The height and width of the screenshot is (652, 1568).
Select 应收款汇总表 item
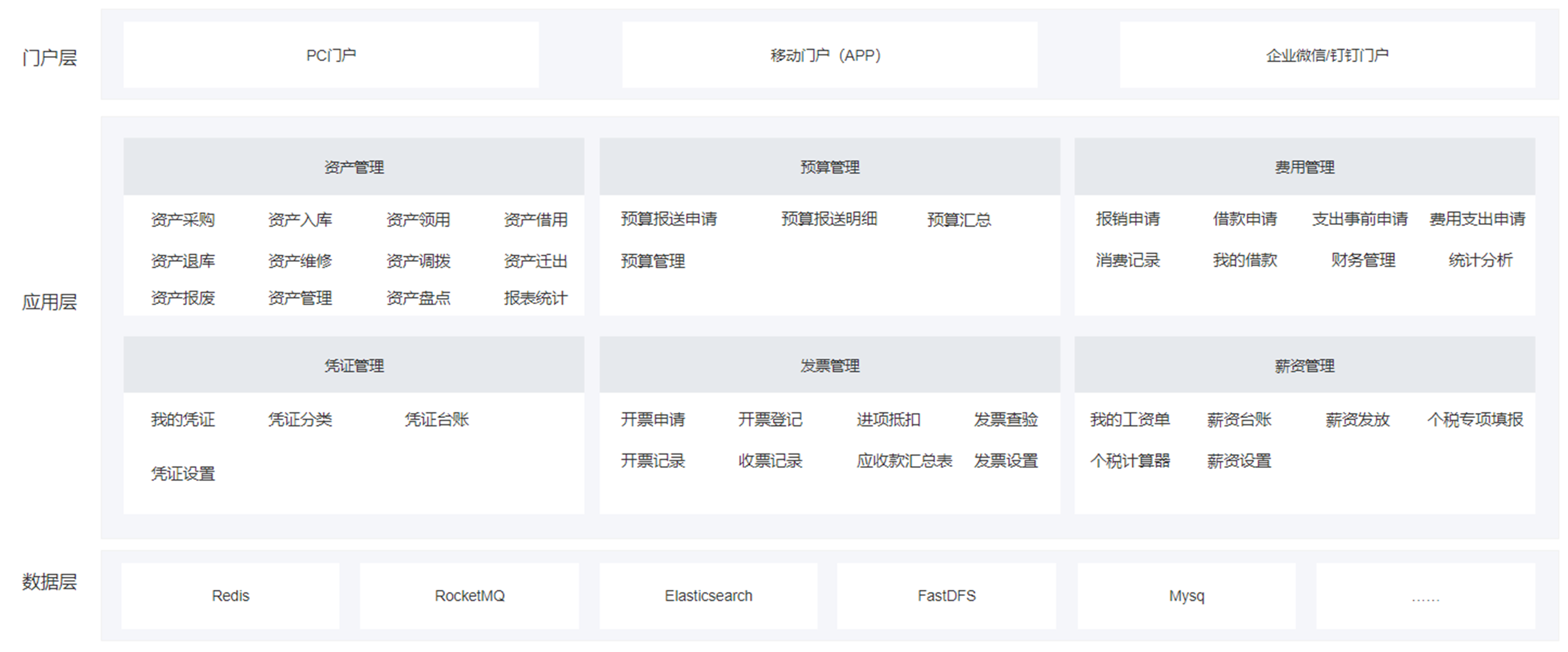point(905,461)
